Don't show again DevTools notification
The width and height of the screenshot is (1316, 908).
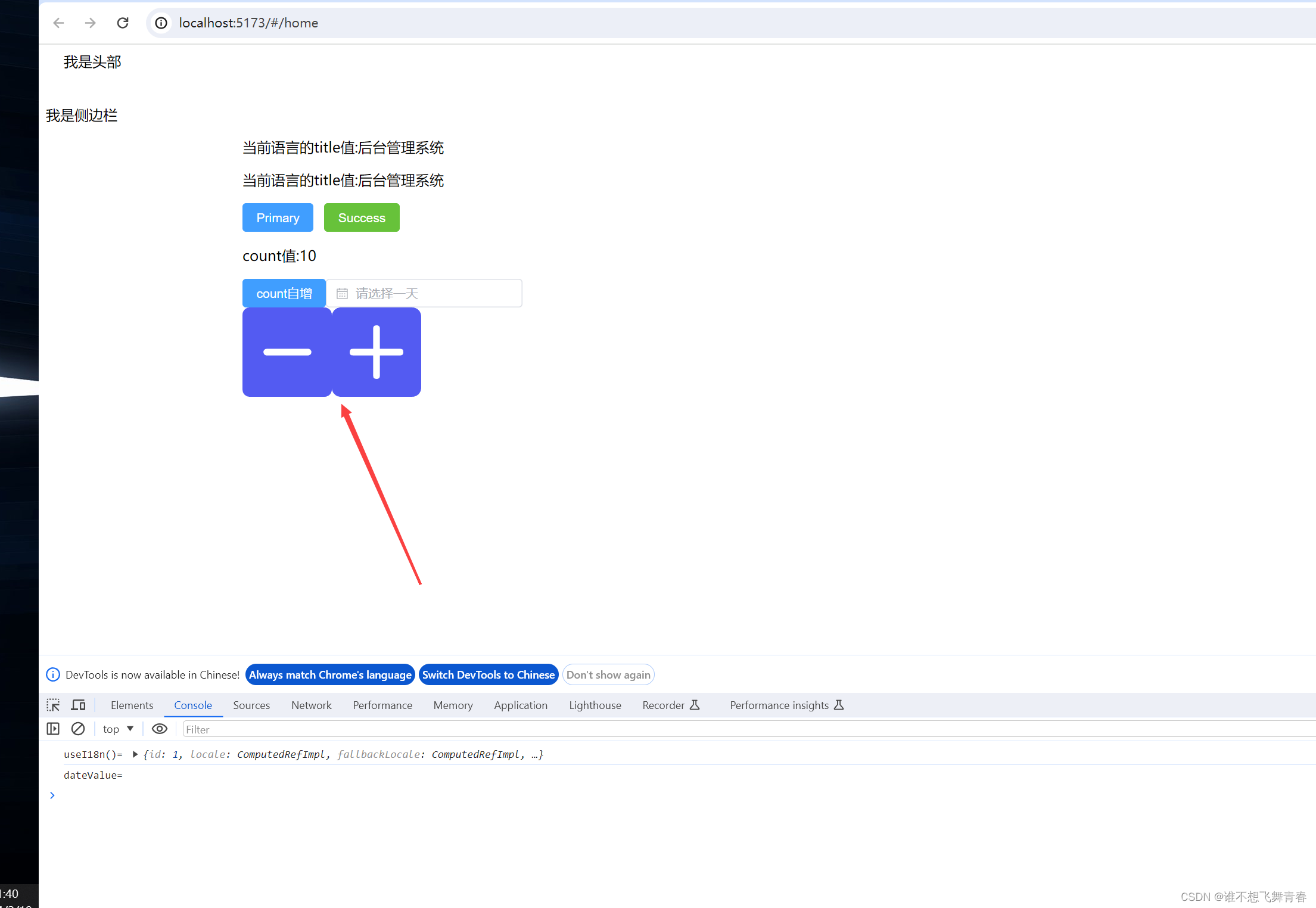(x=608, y=675)
